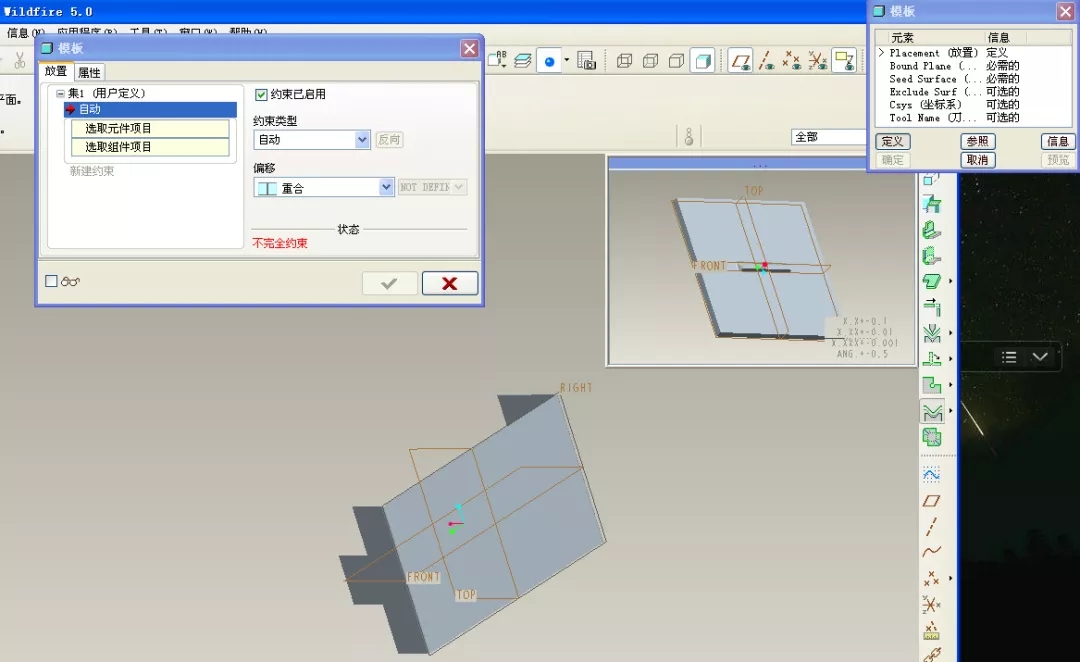
Task: Close the 模板 placement dialog
Action: (x=469, y=48)
